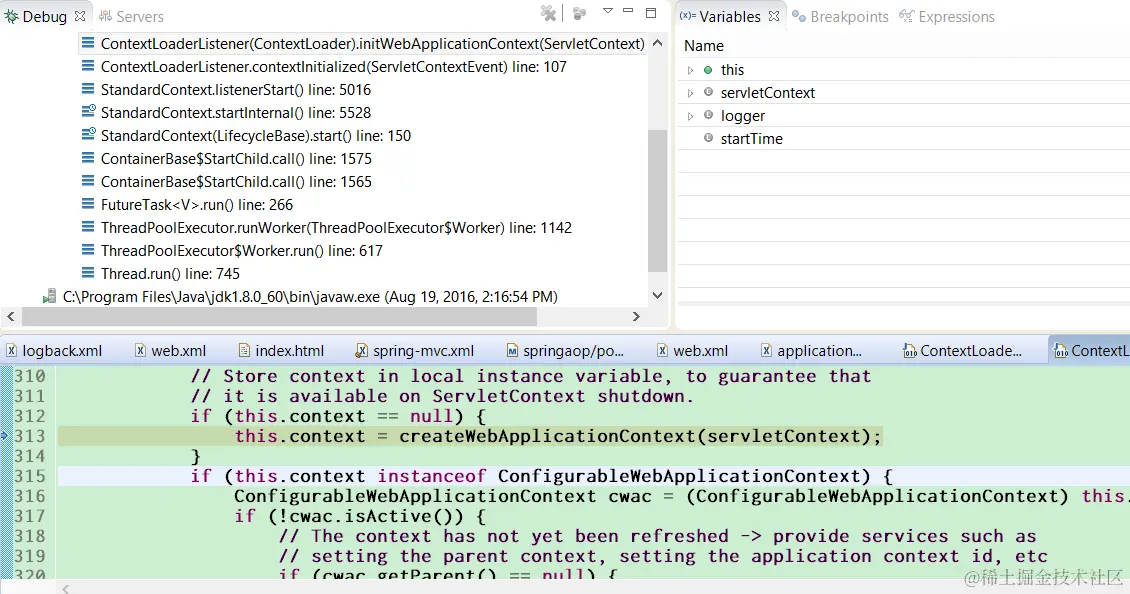1130x594 pixels.
Task: Select FutureTask<V>.run() line: 266 frame
Action: click(197, 205)
